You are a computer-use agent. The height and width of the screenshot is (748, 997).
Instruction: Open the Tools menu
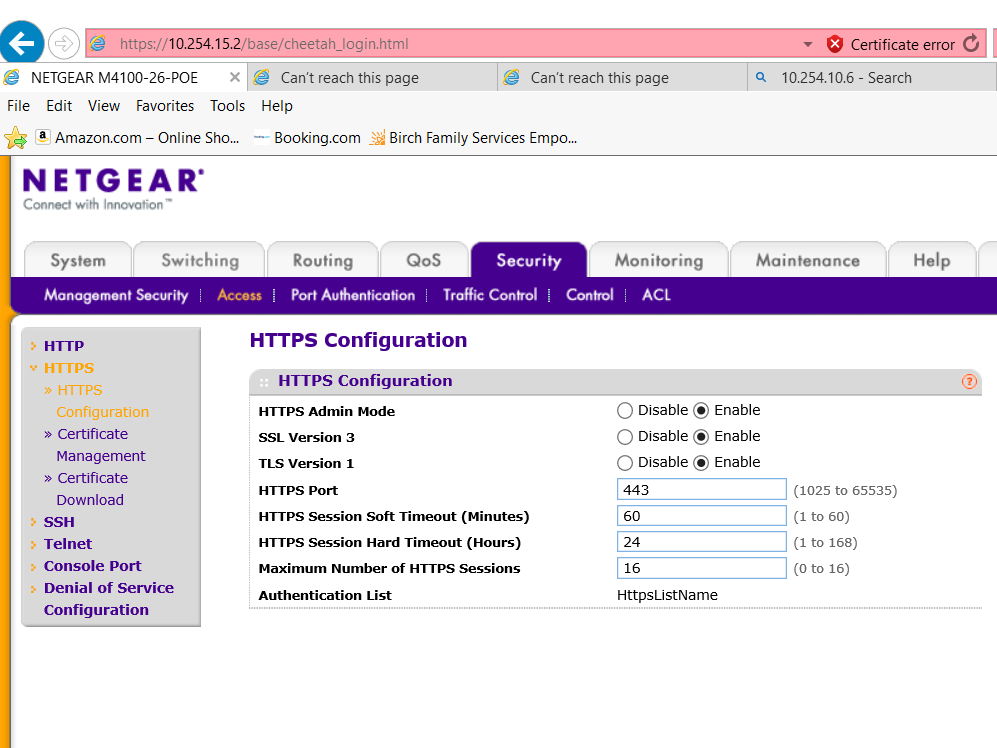(228, 106)
